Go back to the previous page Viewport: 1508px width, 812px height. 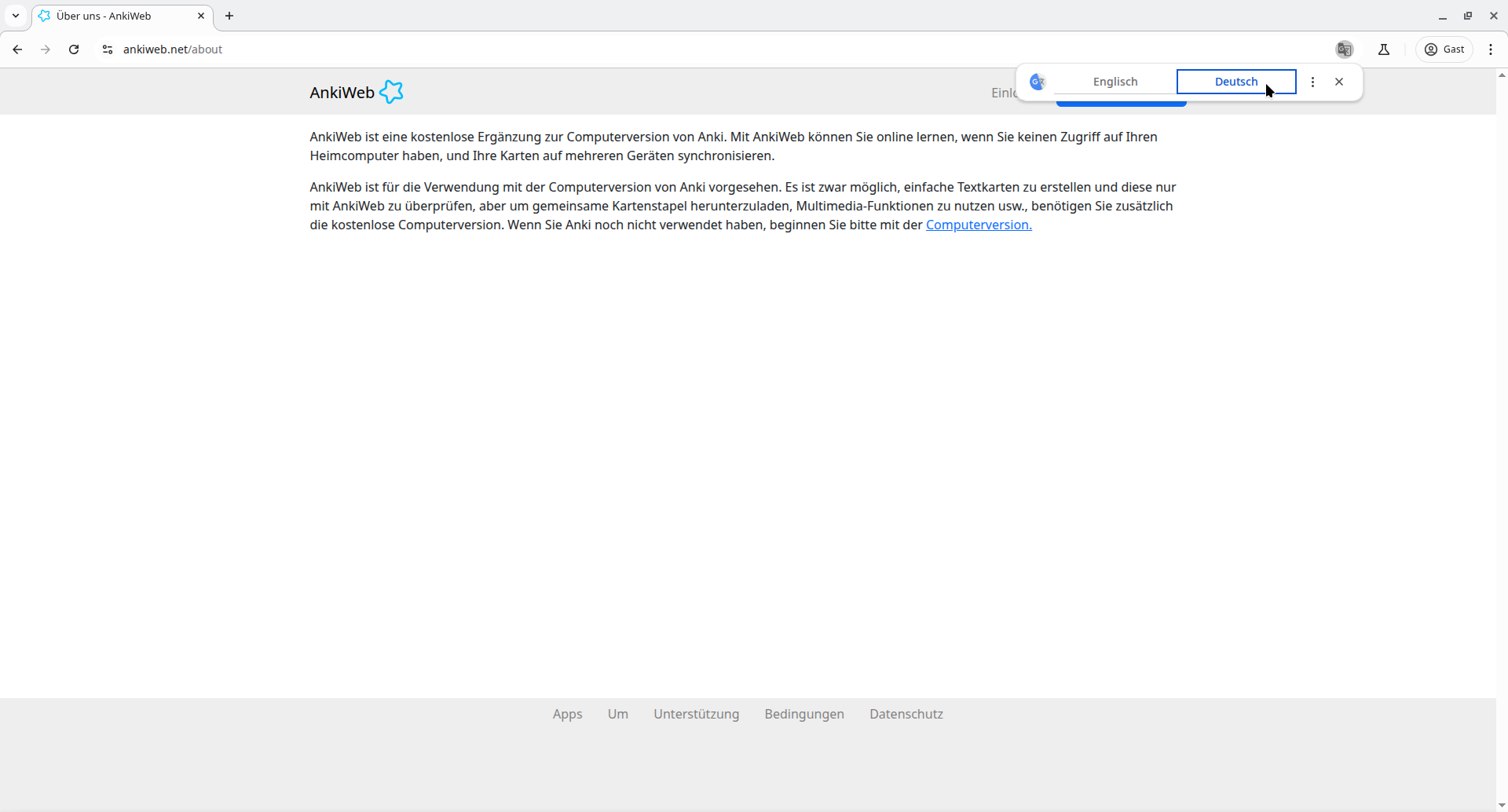[x=17, y=49]
